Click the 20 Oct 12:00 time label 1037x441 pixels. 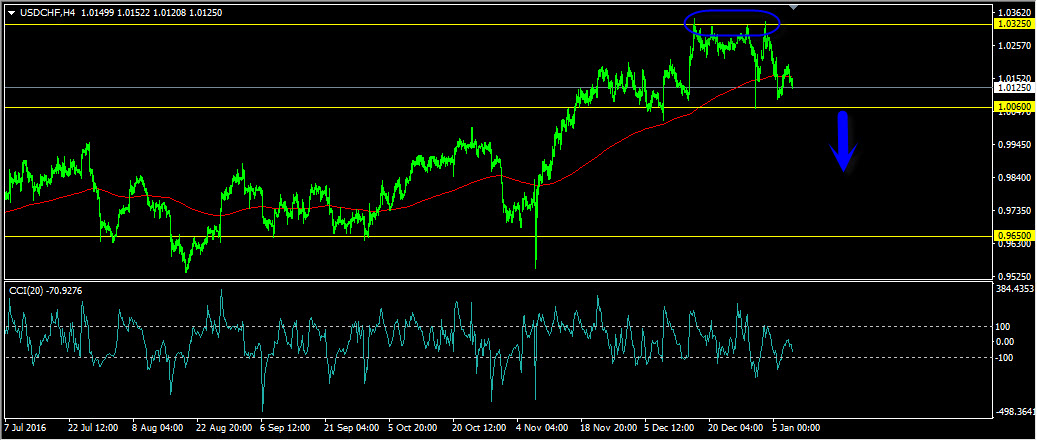(478, 428)
